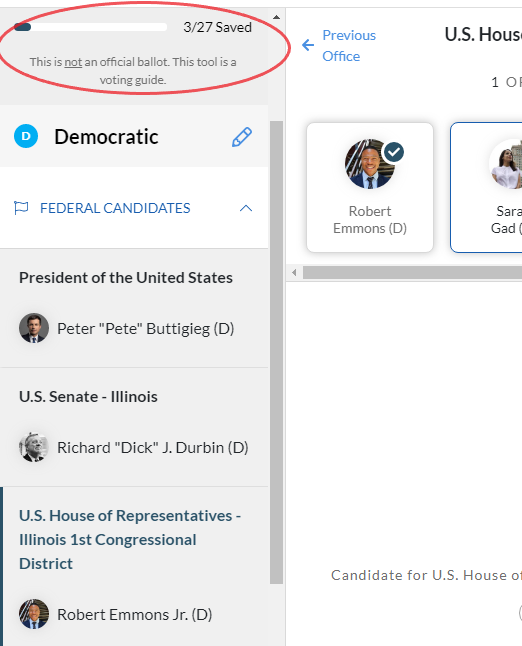Image resolution: width=522 pixels, height=646 pixels.
Task: Click the flag icon next to Federal Candidates
Action: click(x=21, y=208)
